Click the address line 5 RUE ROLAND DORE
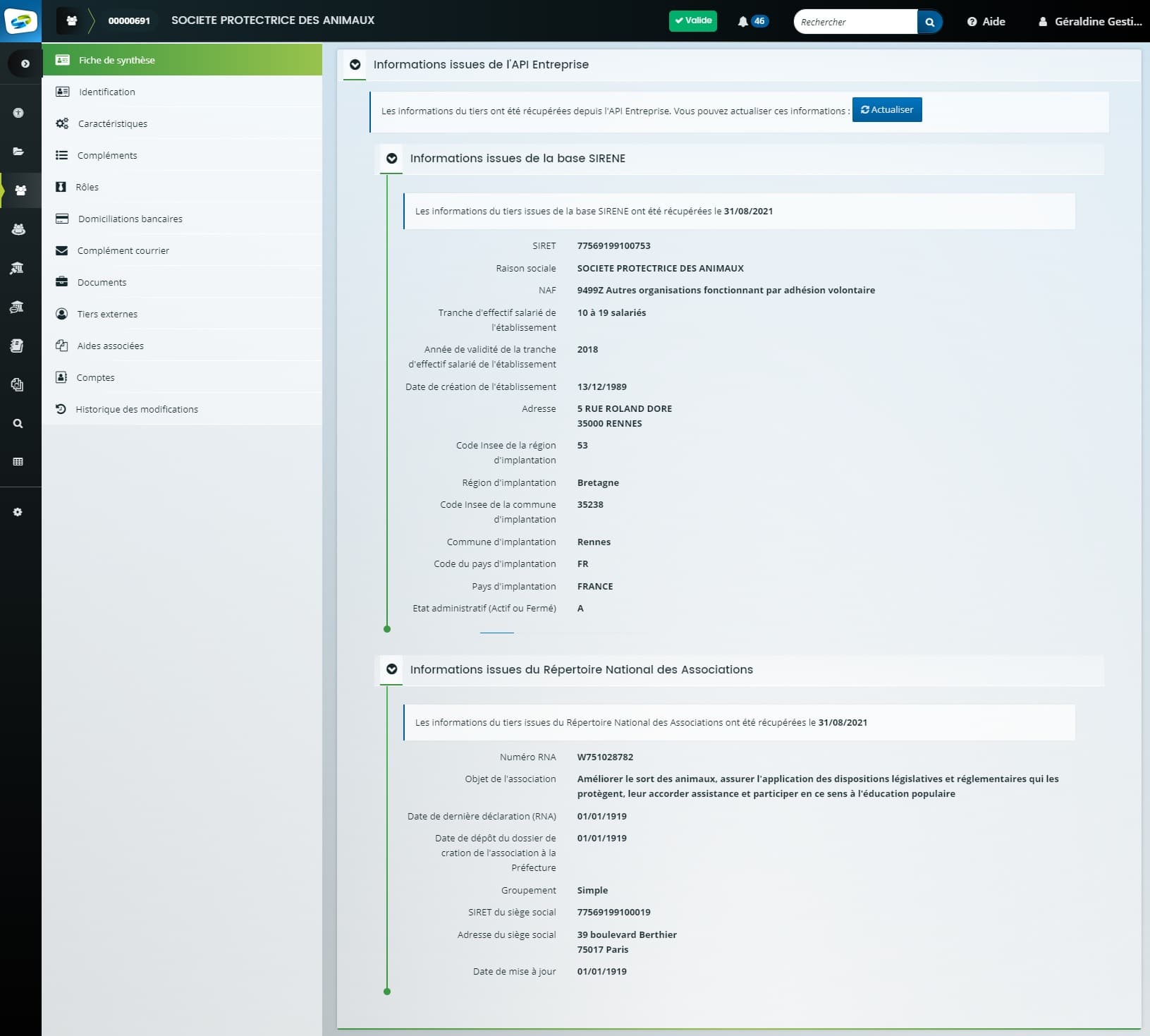The width and height of the screenshot is (1150, 1036). 625,409
